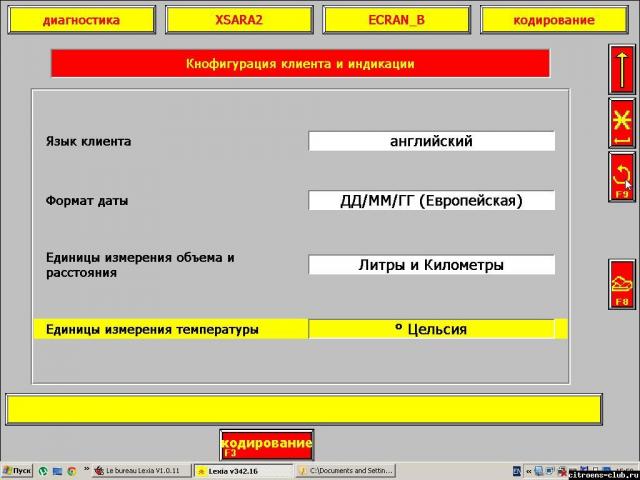Click the show desktop quick-launch icon
Image resolution: width=640 pixels, height=480 pixels.
[57, 471]
